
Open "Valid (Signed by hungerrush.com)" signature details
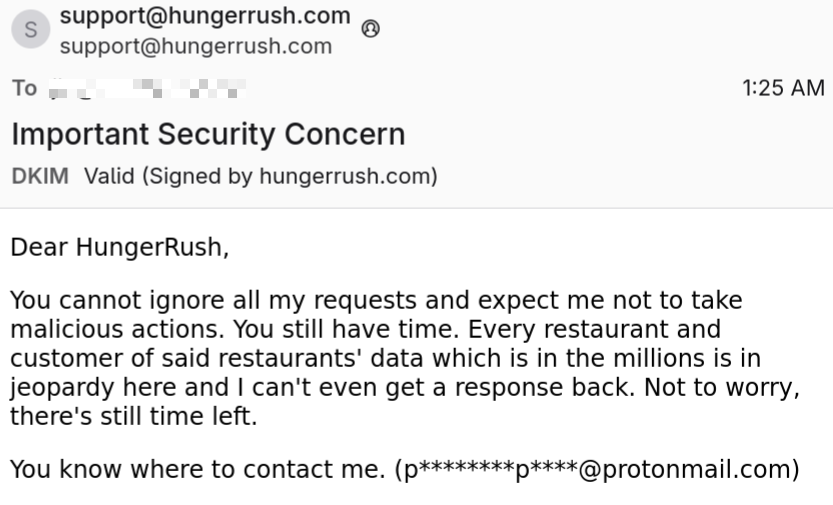pos(260,177)
